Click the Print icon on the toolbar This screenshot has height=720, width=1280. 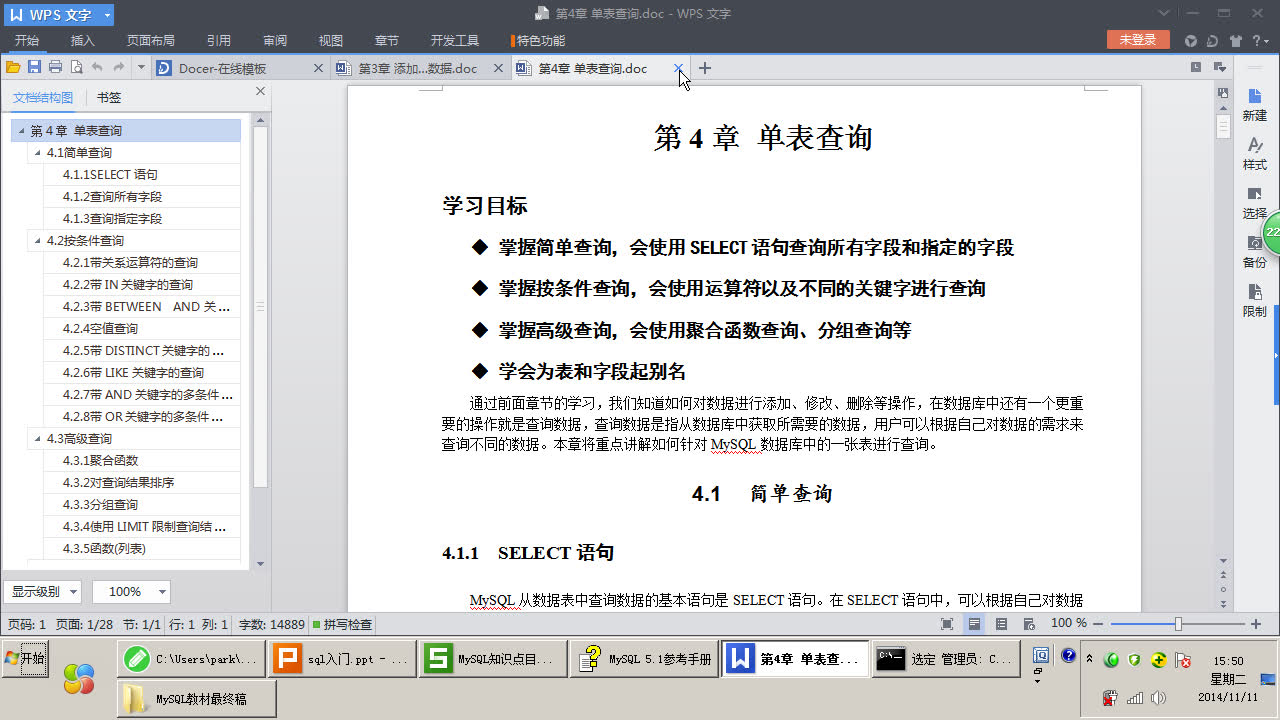tap(56, 67)
